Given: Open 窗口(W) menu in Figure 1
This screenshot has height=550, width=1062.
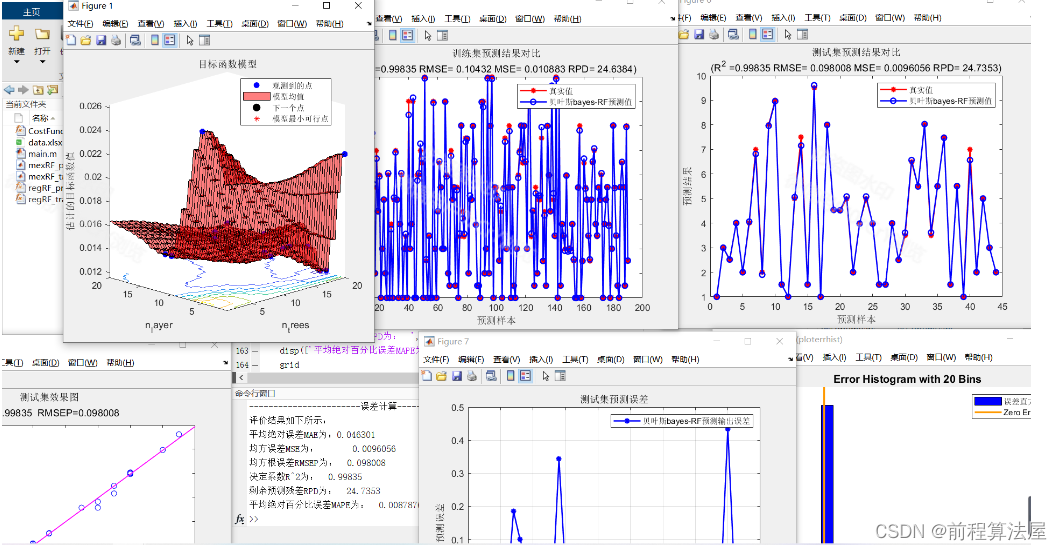Looking at the screenshot, I should [x=292, y=24].
